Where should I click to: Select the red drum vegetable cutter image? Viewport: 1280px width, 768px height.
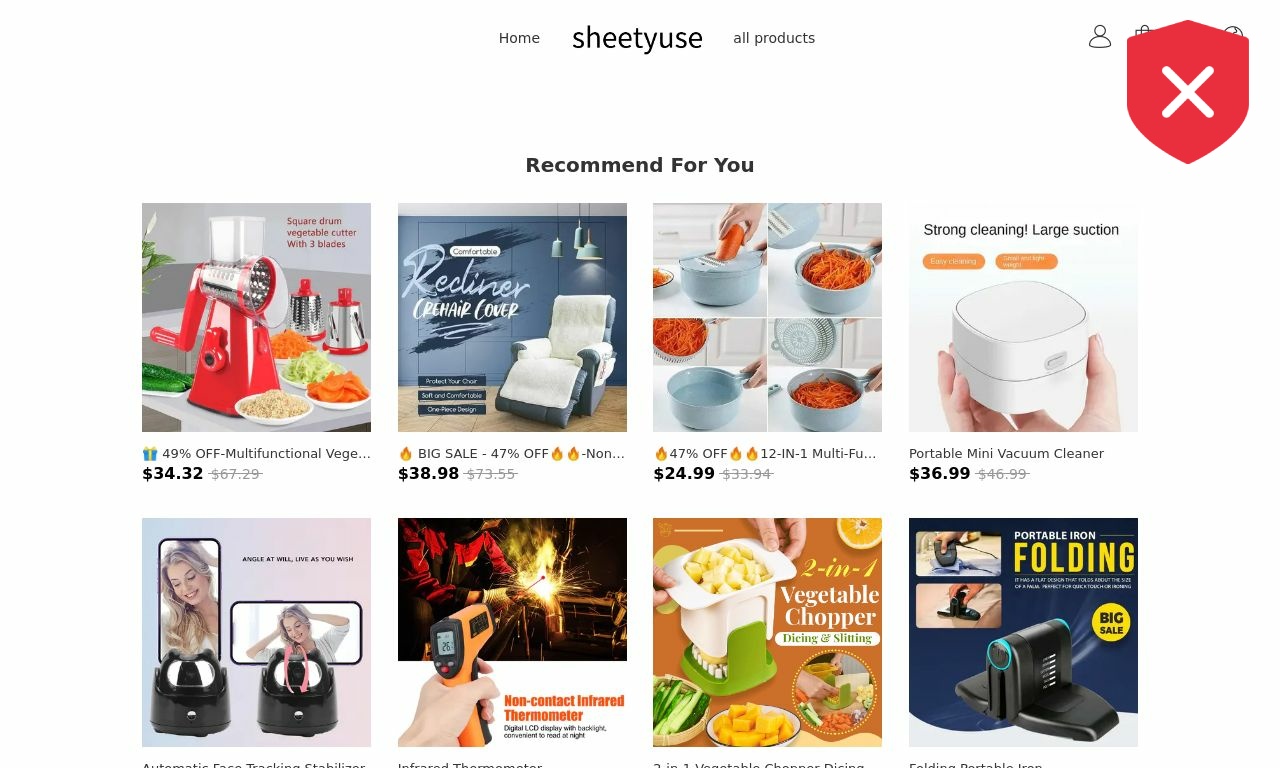(x=256, y=317)
